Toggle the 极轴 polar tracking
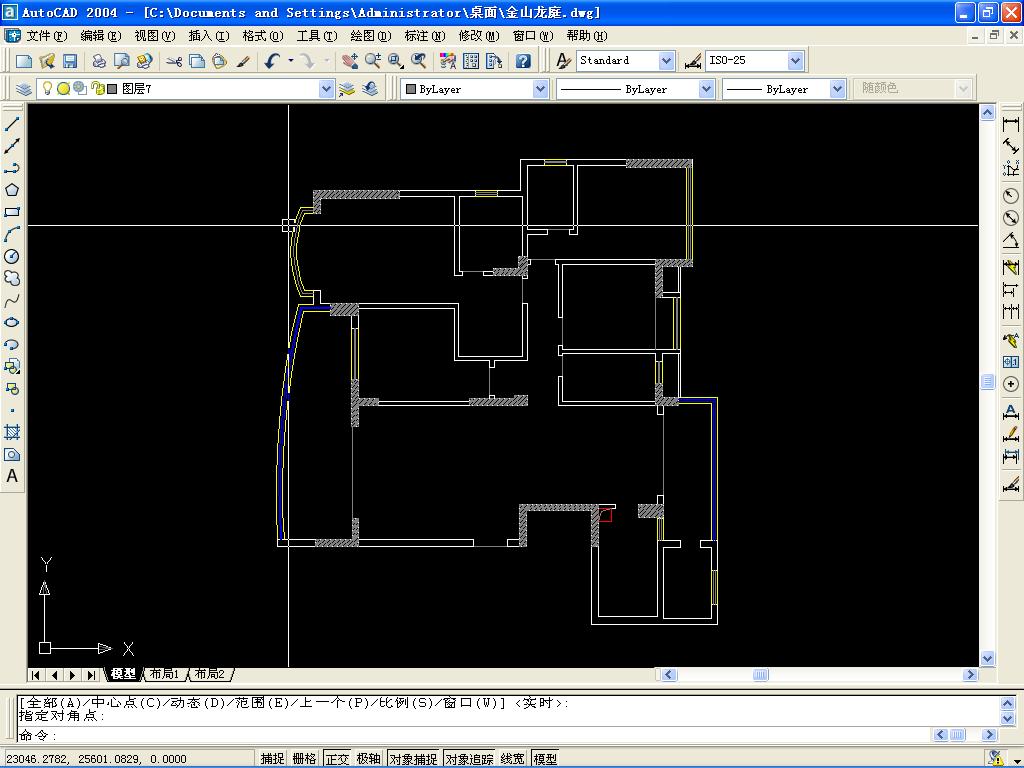Image resolution: width=1024 pixels, height=768 pixels. point(369,758)
